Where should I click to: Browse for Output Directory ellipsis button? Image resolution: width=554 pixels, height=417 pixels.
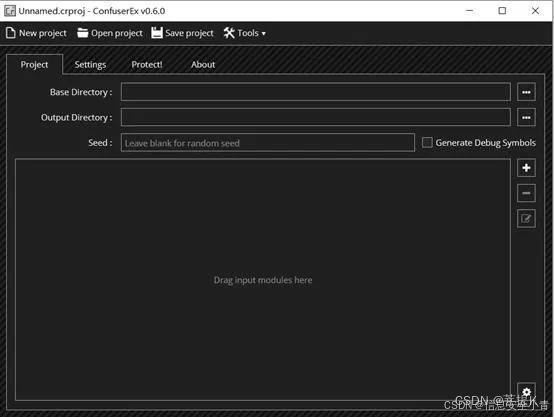(526, 117)
